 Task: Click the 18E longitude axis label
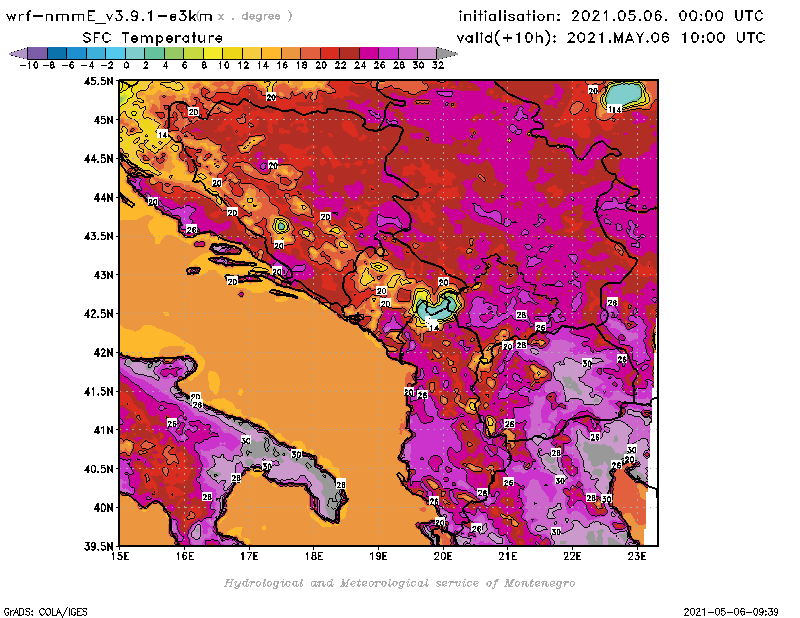click(x=314, y=556)
